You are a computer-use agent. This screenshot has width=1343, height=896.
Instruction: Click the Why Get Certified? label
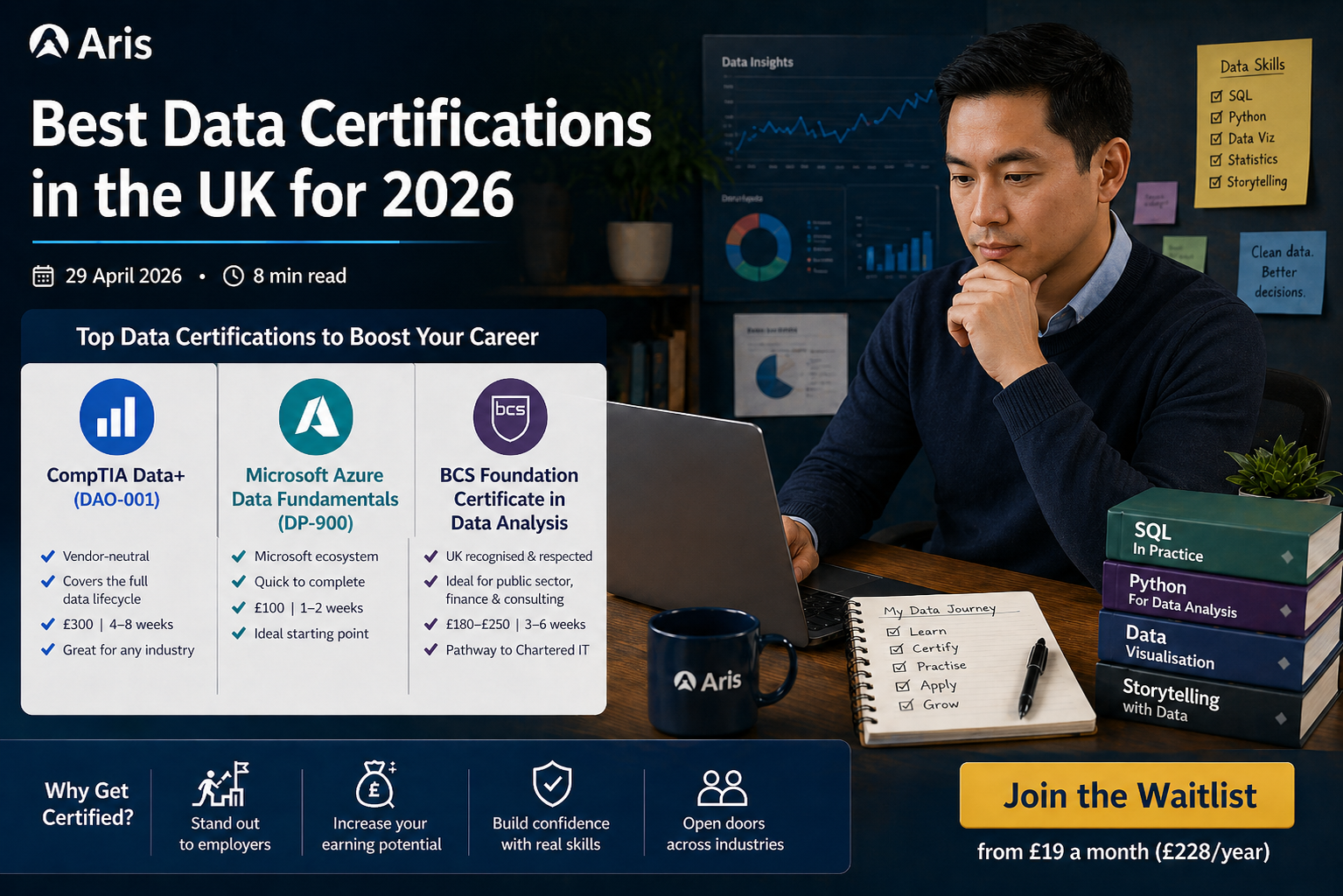(87, 803)
